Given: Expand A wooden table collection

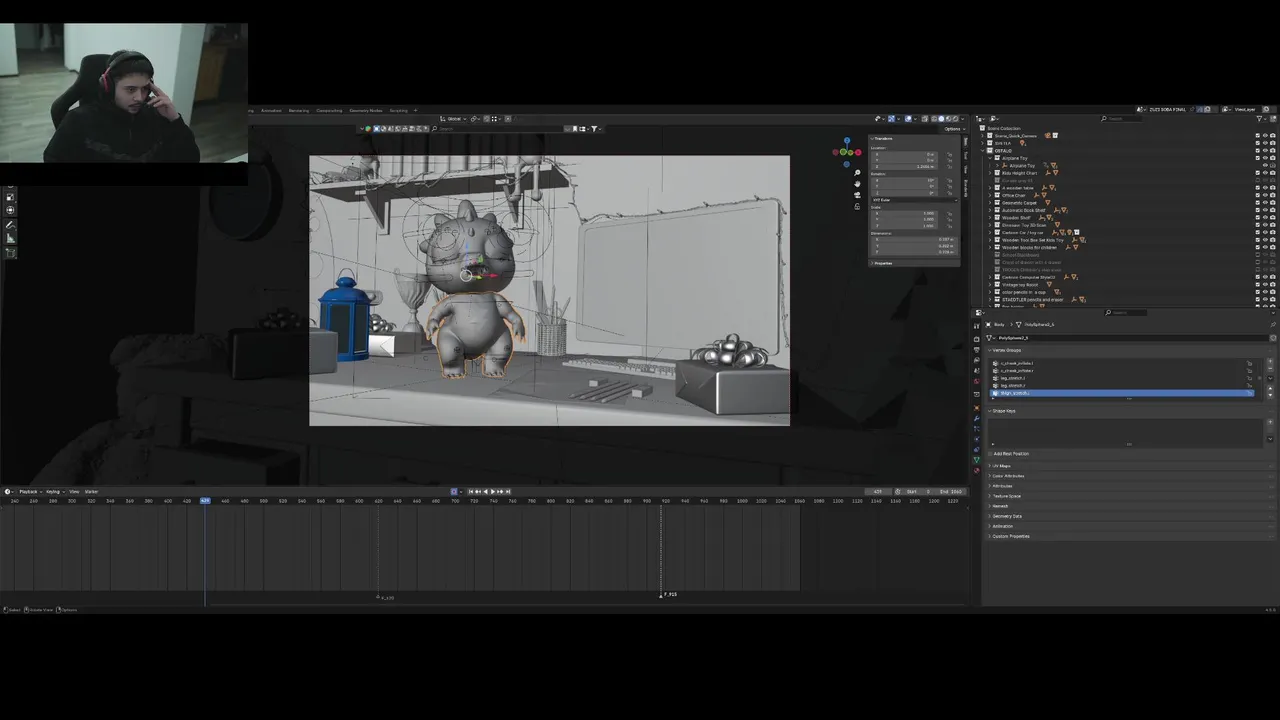Looking at the screenshot, I should coord(990,188).
